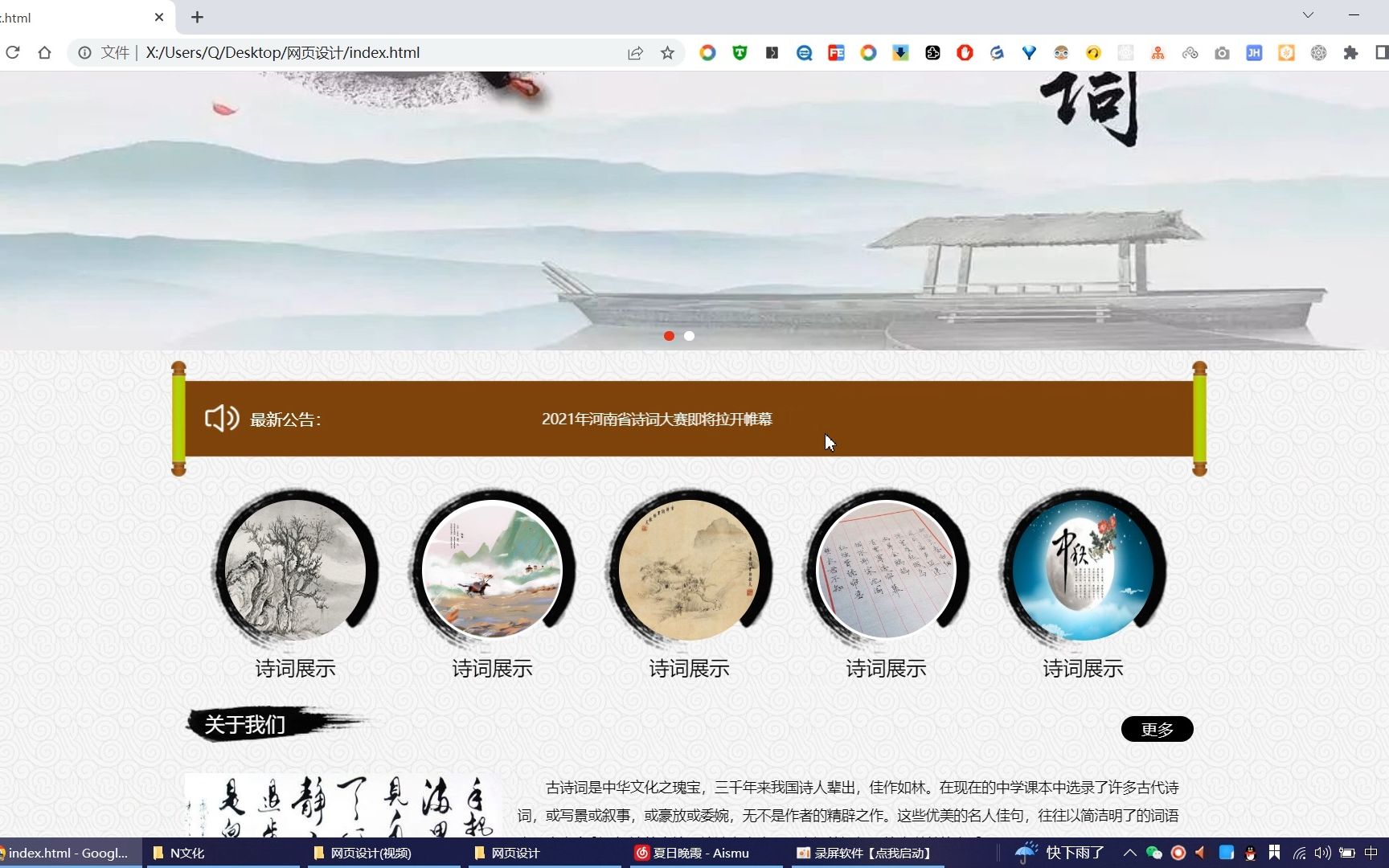The width and height of the screenshot is (1389, 868).
Task: Click 诗词展示 label under the tree painting
Action: (x=295, y=668)
